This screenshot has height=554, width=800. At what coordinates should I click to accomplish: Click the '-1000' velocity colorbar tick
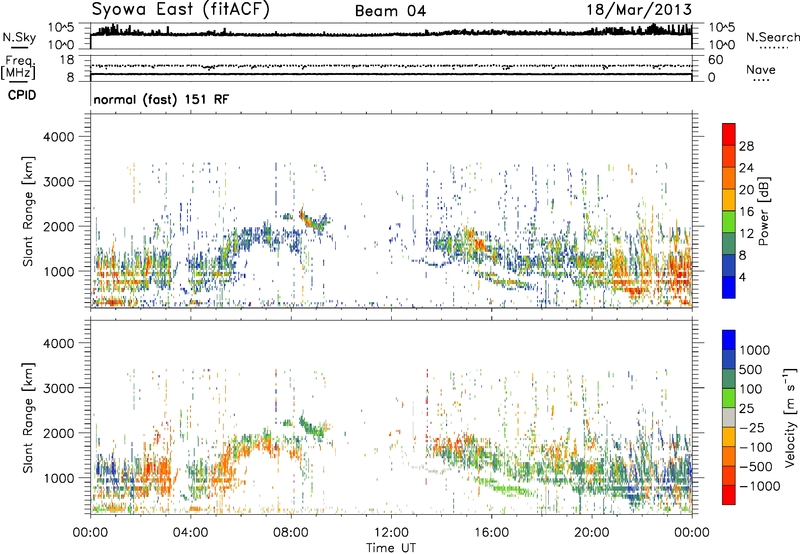760,486
